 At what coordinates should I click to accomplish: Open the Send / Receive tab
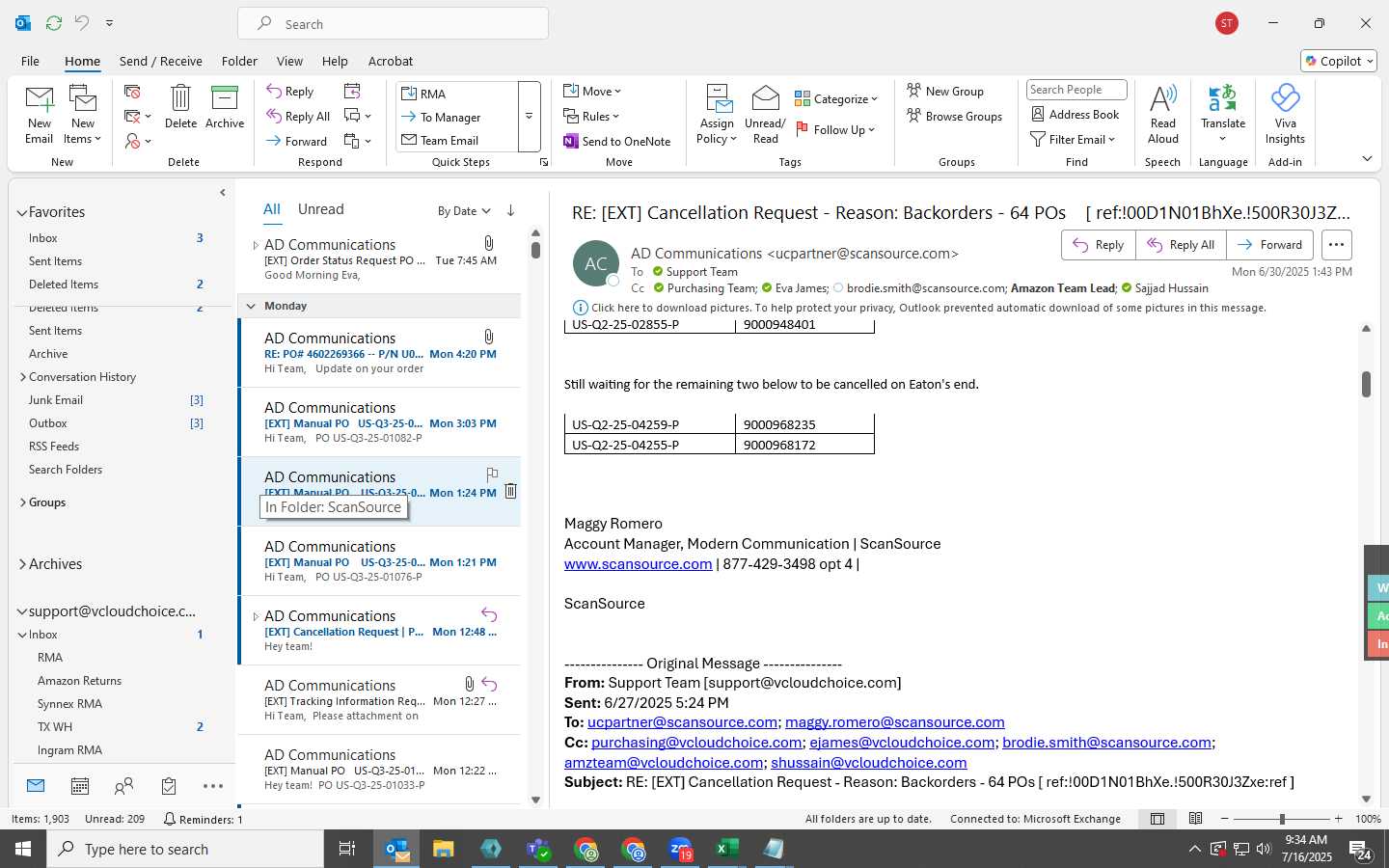point(160,61)
